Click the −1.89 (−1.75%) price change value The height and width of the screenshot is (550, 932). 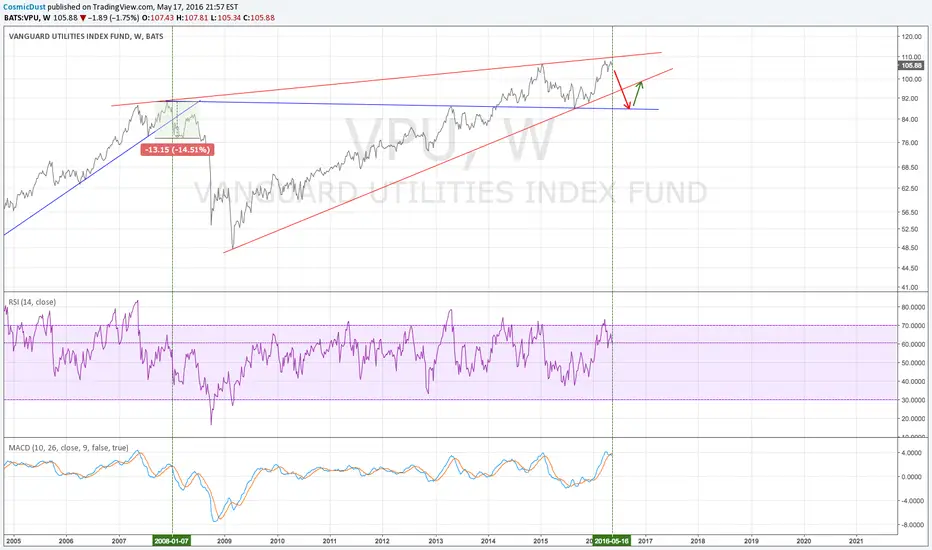click(114, 18)
